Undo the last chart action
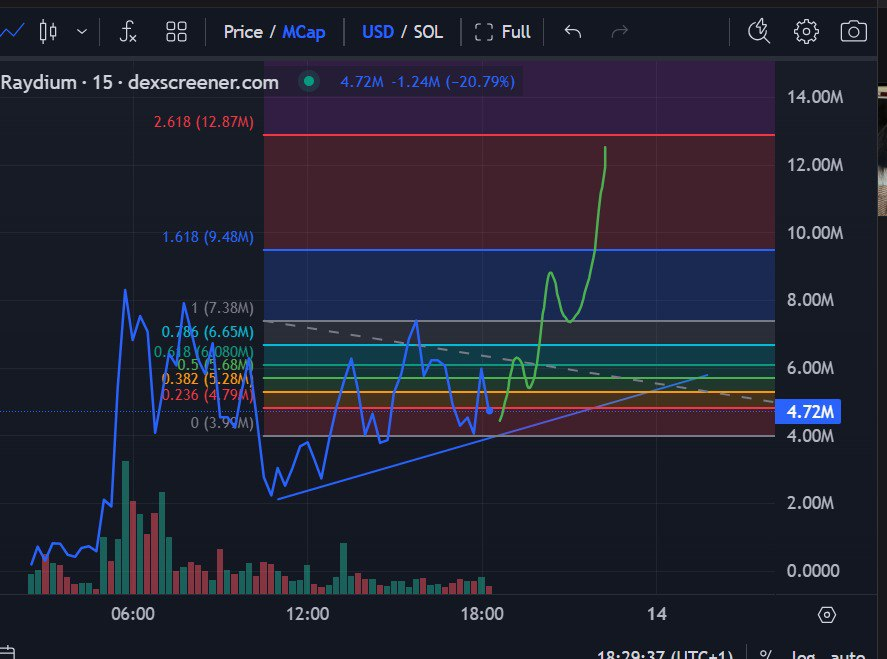Screen dimensions: 887x659 [x=572, y=32]
